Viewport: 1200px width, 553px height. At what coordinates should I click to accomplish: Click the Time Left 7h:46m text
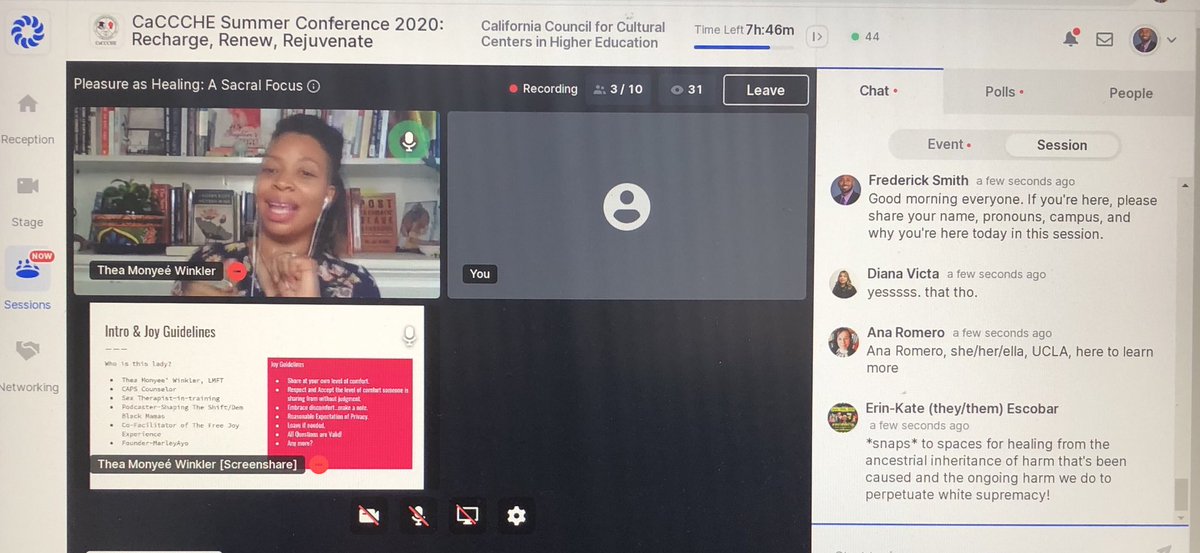coord(745,29)
